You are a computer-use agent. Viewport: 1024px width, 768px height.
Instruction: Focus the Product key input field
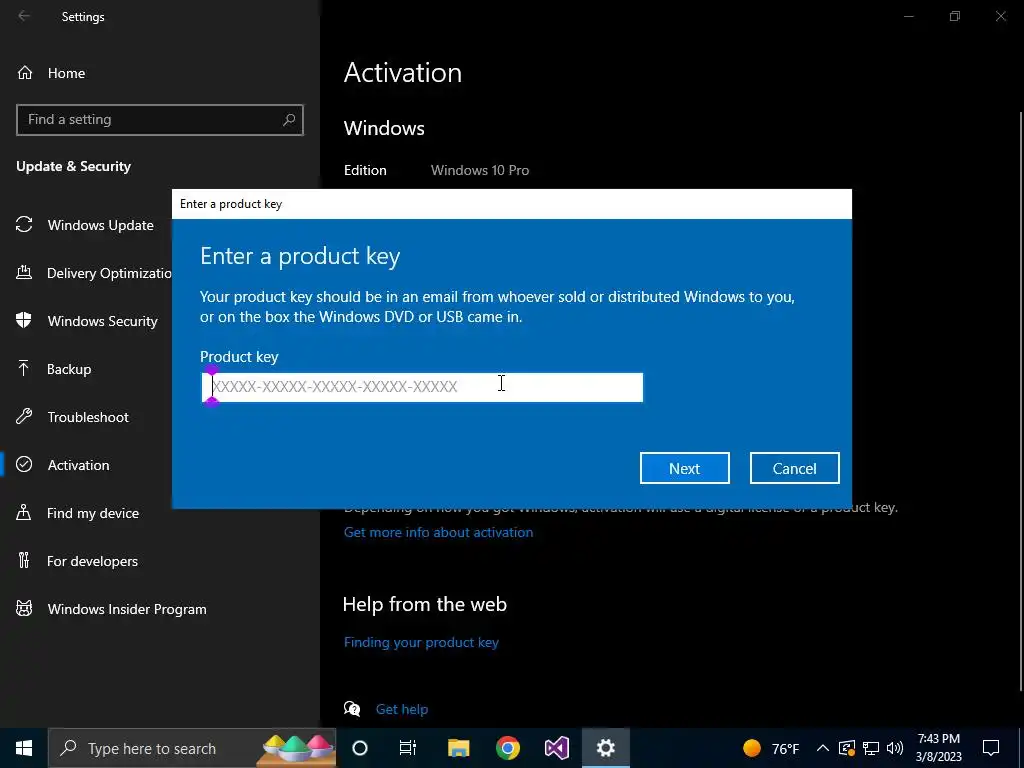[422, 387]
